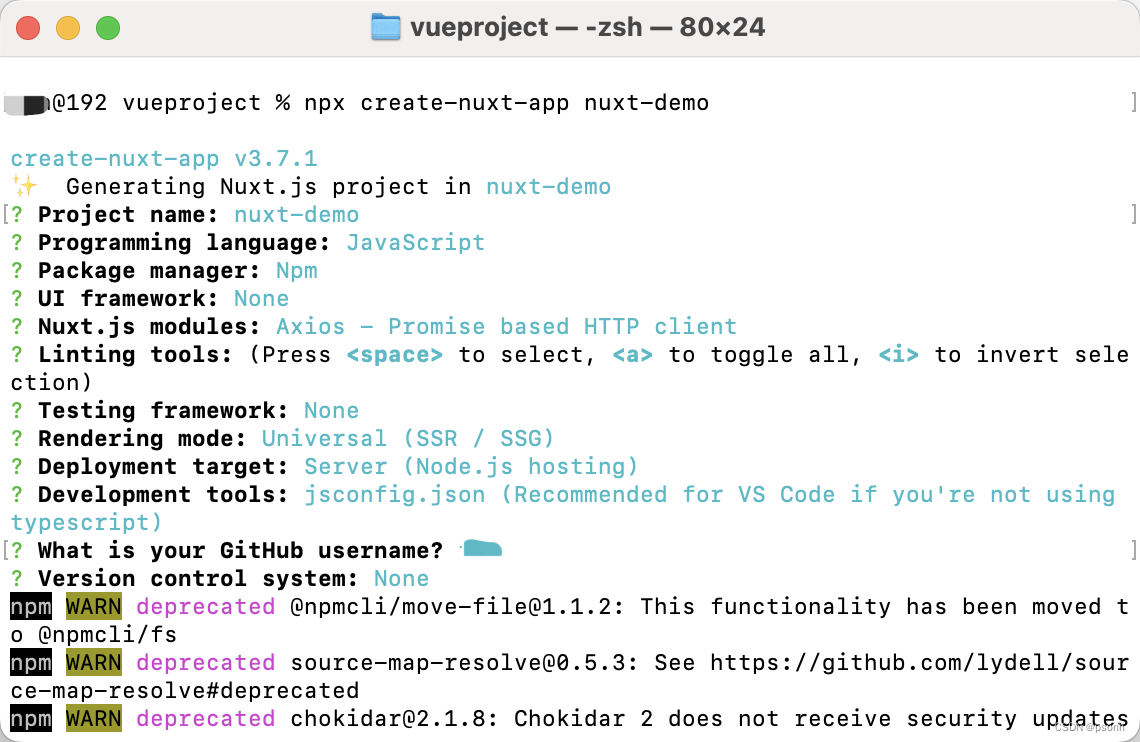Click the WARN badge on the chokidar line
Image resolution: width=1140 pixels, height=742 pixels.
(94, 719)
